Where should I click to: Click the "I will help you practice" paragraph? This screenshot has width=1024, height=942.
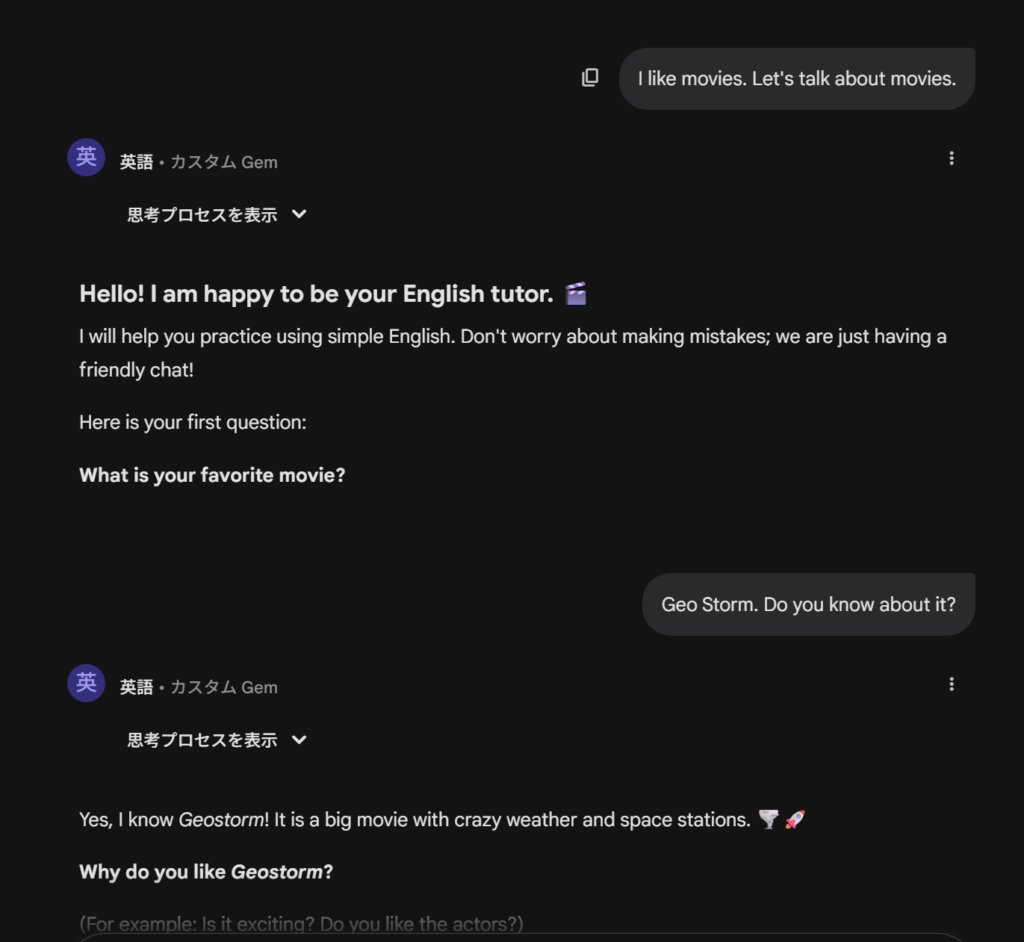pyautogui.click(x=512, y=337)
